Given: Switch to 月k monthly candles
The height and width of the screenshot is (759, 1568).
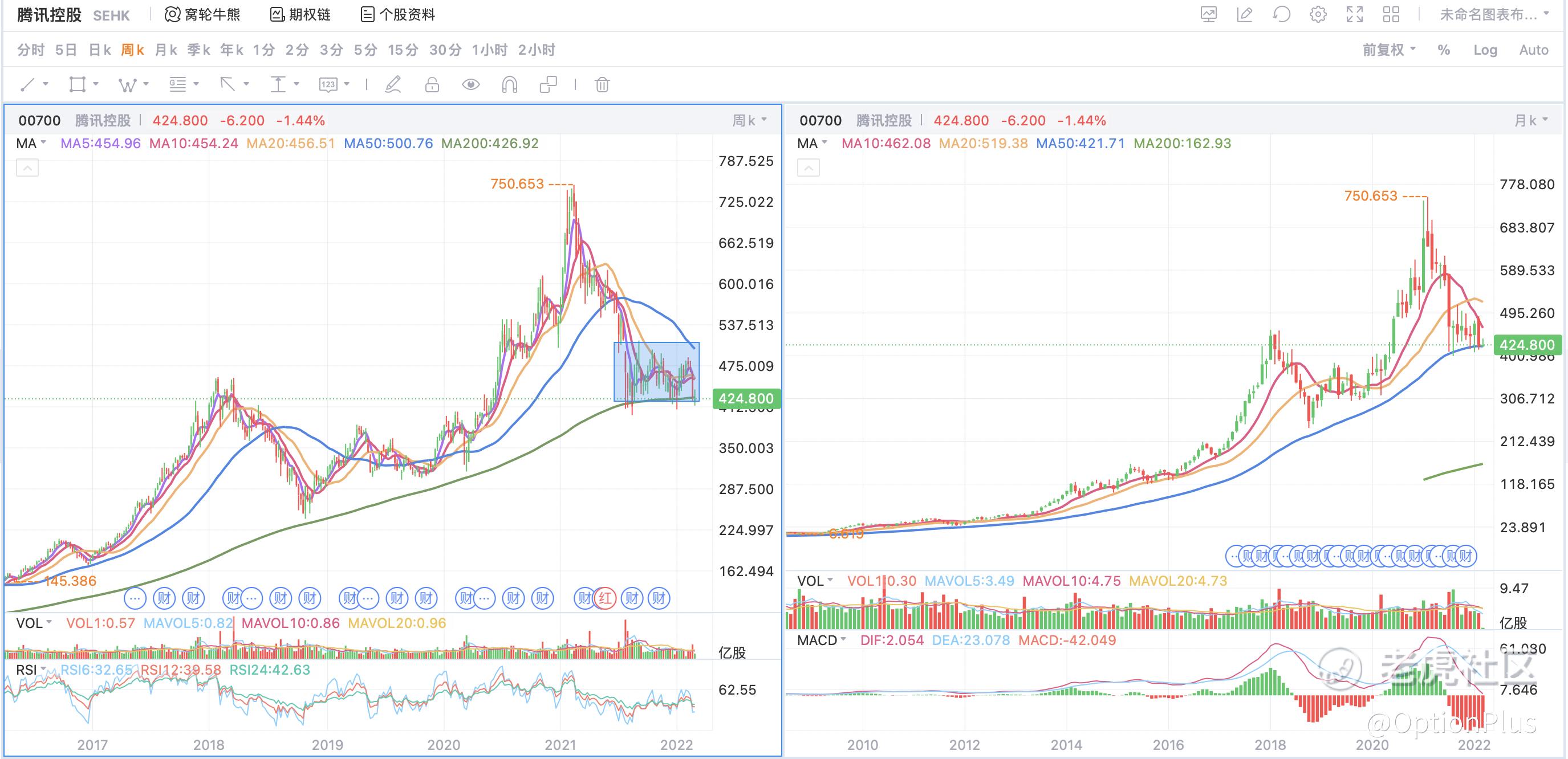Looking at the screenshot, I should pos(165,50).
